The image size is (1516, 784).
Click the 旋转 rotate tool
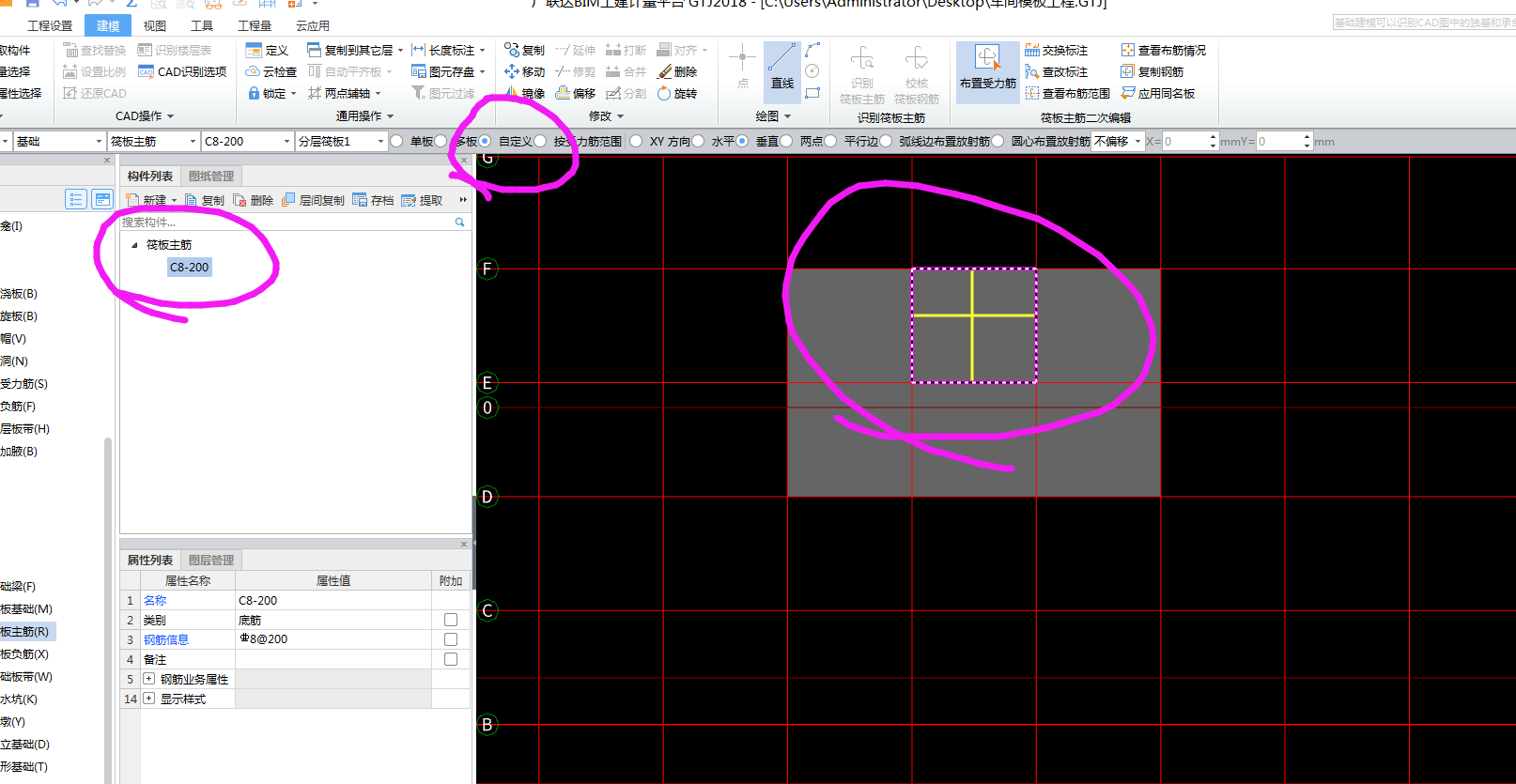pyautogui.click(x=676, y=93)
